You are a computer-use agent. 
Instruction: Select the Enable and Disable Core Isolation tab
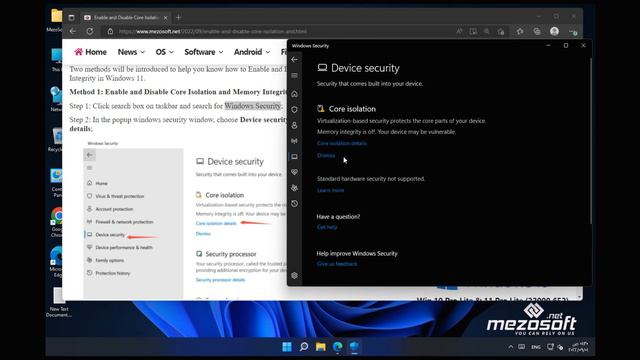tap(125, 18)
